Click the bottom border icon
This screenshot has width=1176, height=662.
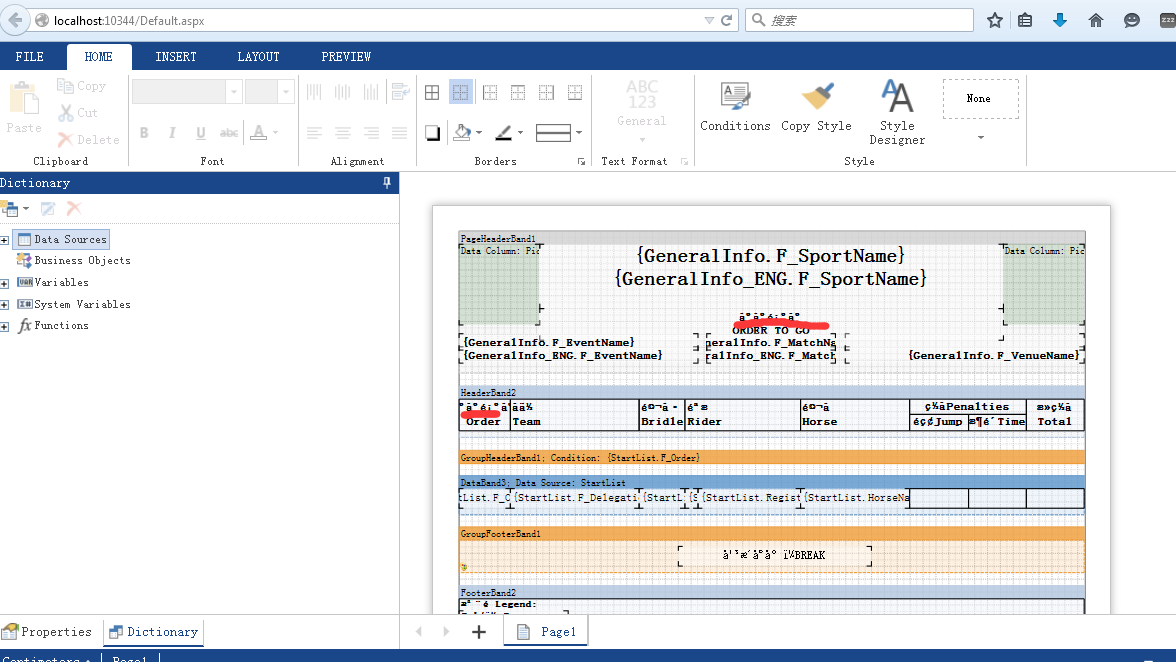[575, 92]
